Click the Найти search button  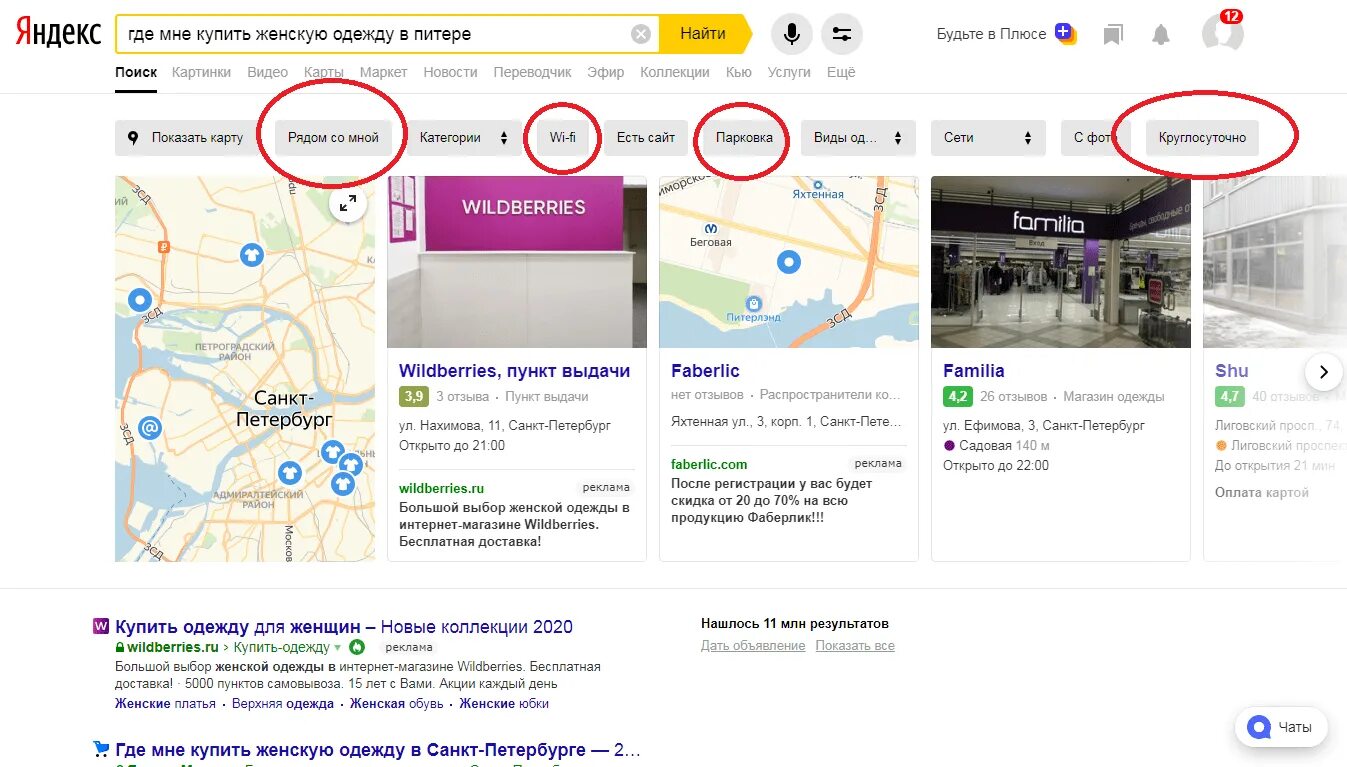[x=704, y=34]
